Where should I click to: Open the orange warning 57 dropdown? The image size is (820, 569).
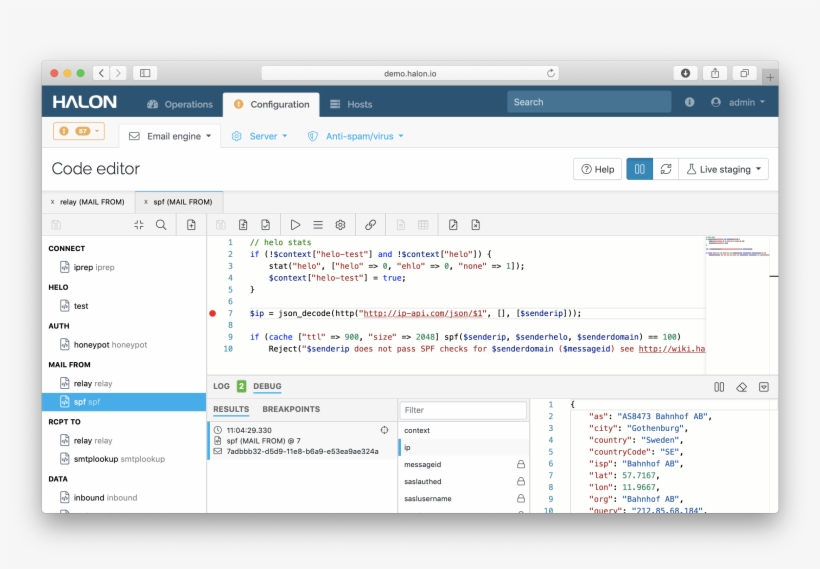pyautogui.click(x=79, y=131)
